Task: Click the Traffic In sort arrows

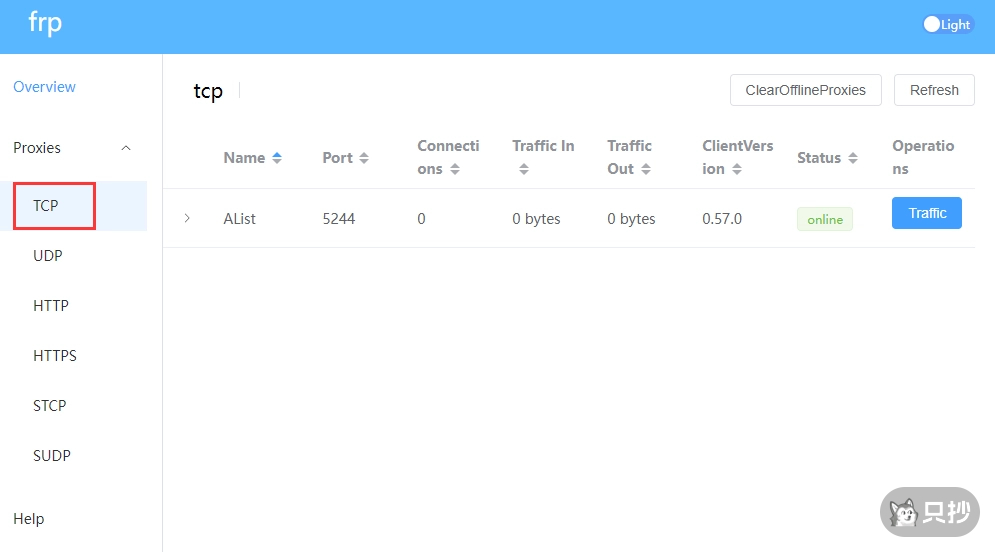Action: click(523, 169)
